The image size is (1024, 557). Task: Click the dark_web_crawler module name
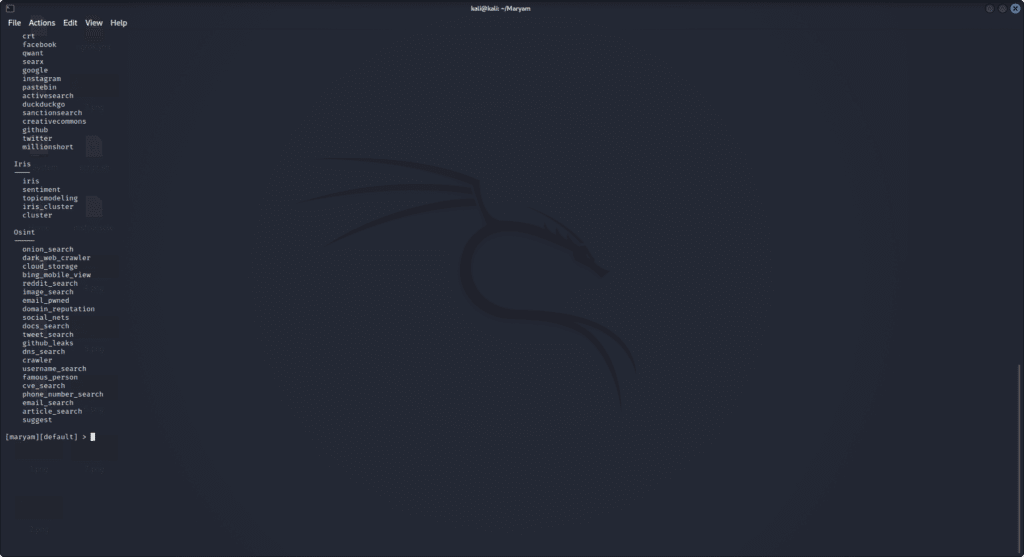coord(56,258)
